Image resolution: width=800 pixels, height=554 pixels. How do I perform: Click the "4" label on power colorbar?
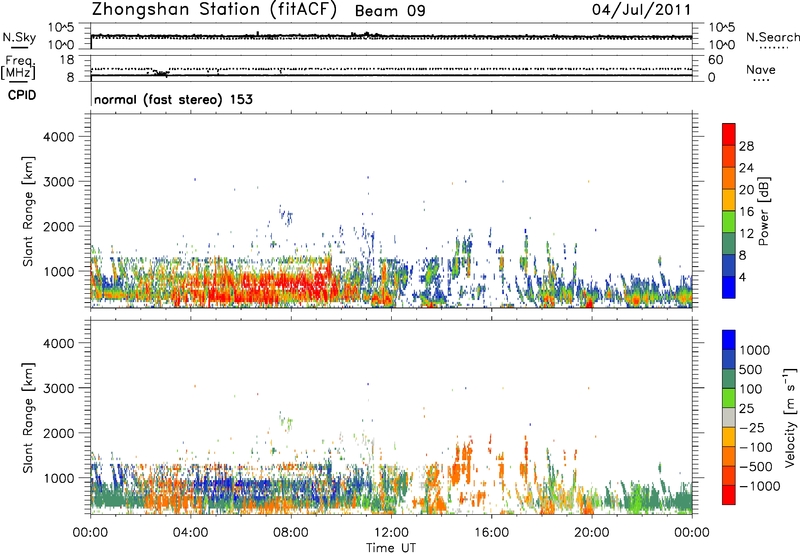pos(743,278)
